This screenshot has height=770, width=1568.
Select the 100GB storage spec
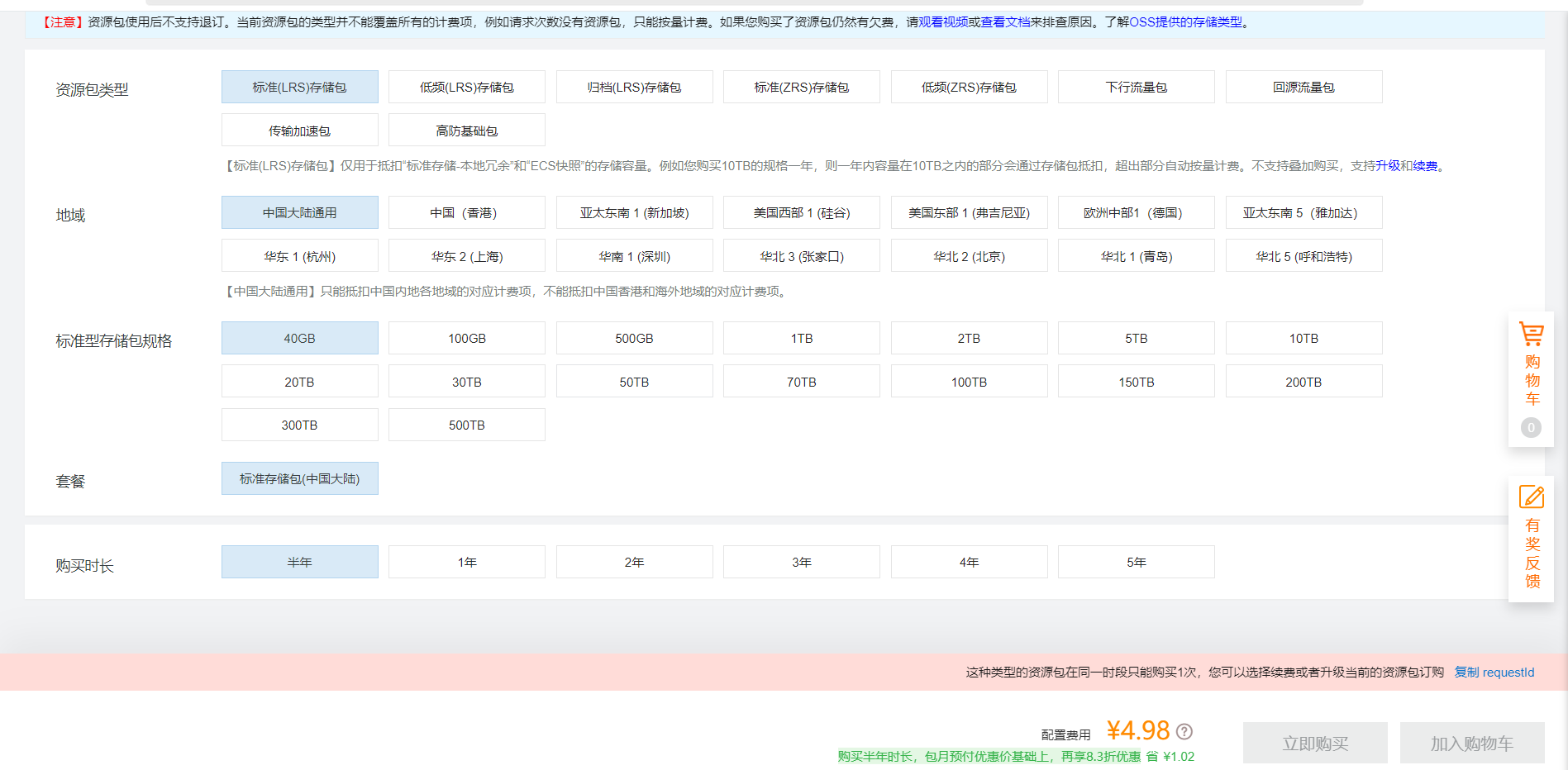(x=466, y=338)
